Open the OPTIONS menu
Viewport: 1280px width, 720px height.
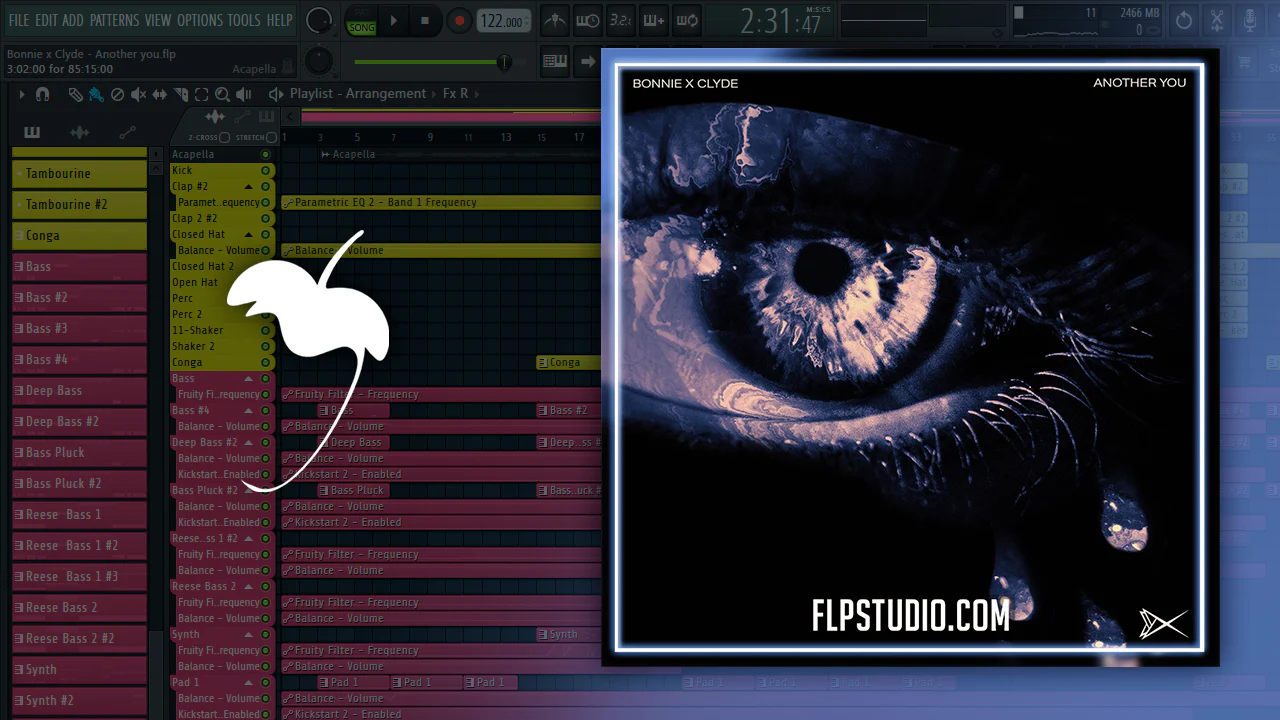tap(200, 20)
